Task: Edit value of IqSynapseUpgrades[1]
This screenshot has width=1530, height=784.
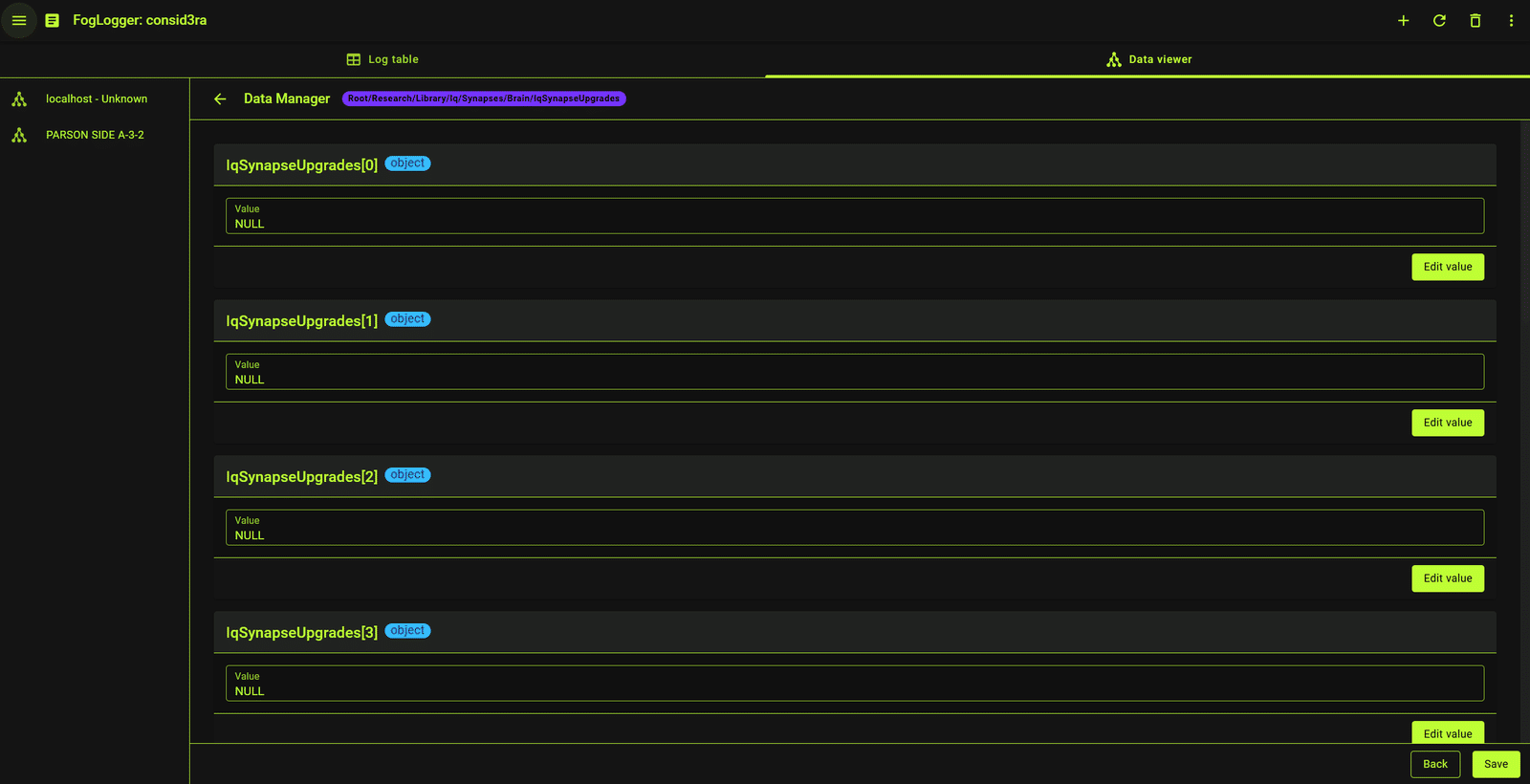Action: tap(1448, 423)
